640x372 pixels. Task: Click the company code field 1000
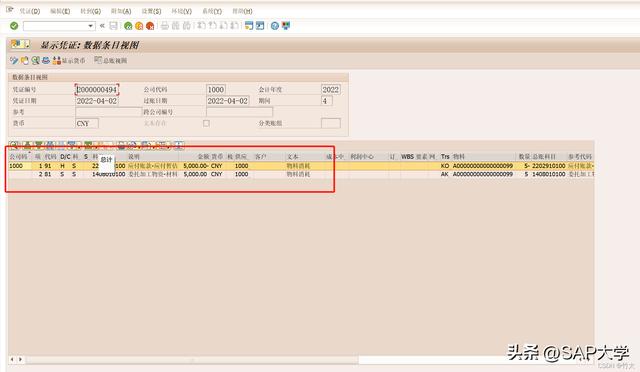pyautogui.click(x=216, y=89)
